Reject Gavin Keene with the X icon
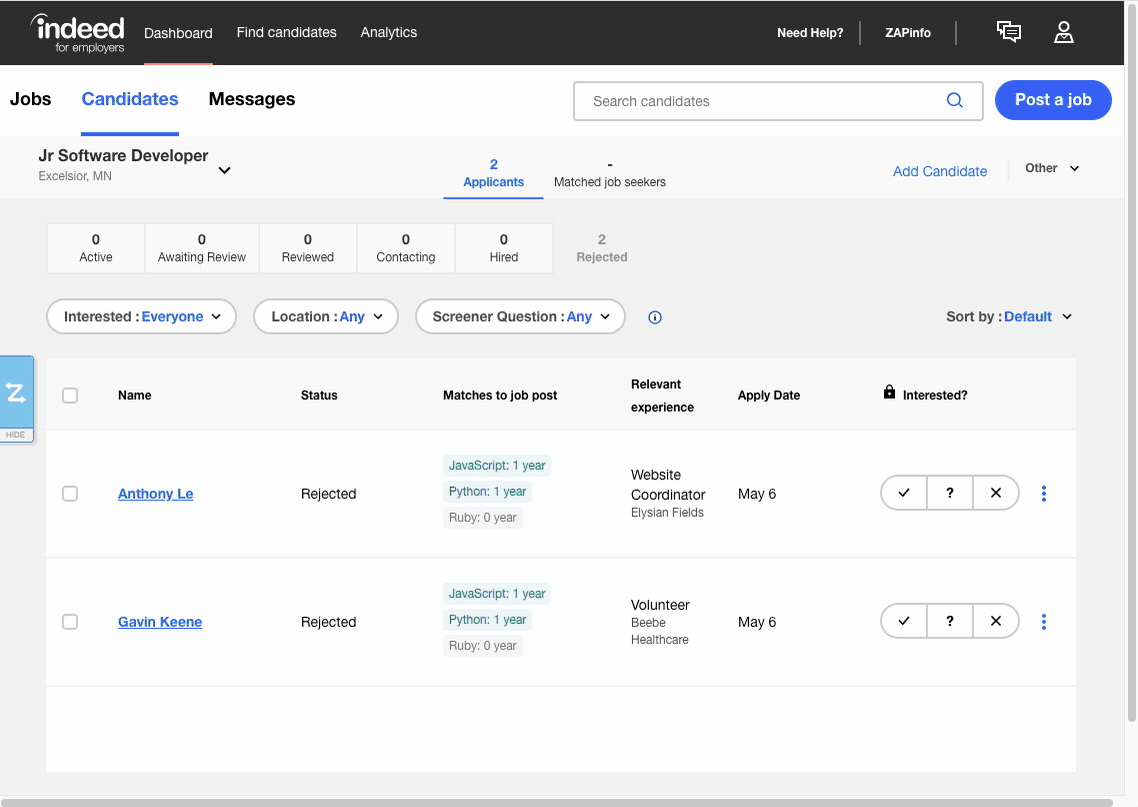The height and width of the screenshot is (807, 1138). (x=996, y=621)
